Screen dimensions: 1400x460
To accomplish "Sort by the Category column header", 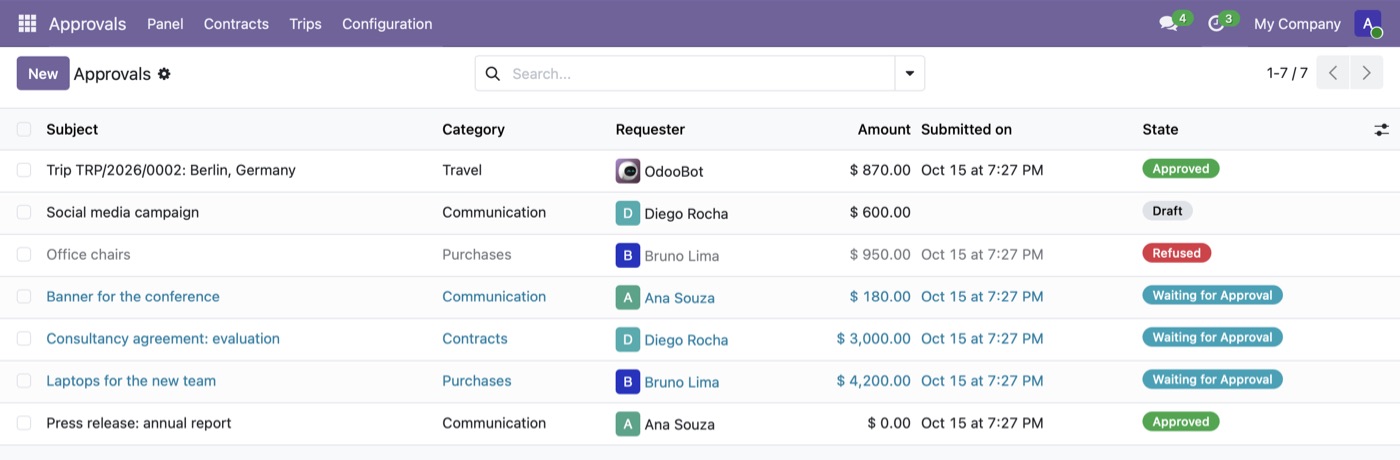I will [473, 129].
